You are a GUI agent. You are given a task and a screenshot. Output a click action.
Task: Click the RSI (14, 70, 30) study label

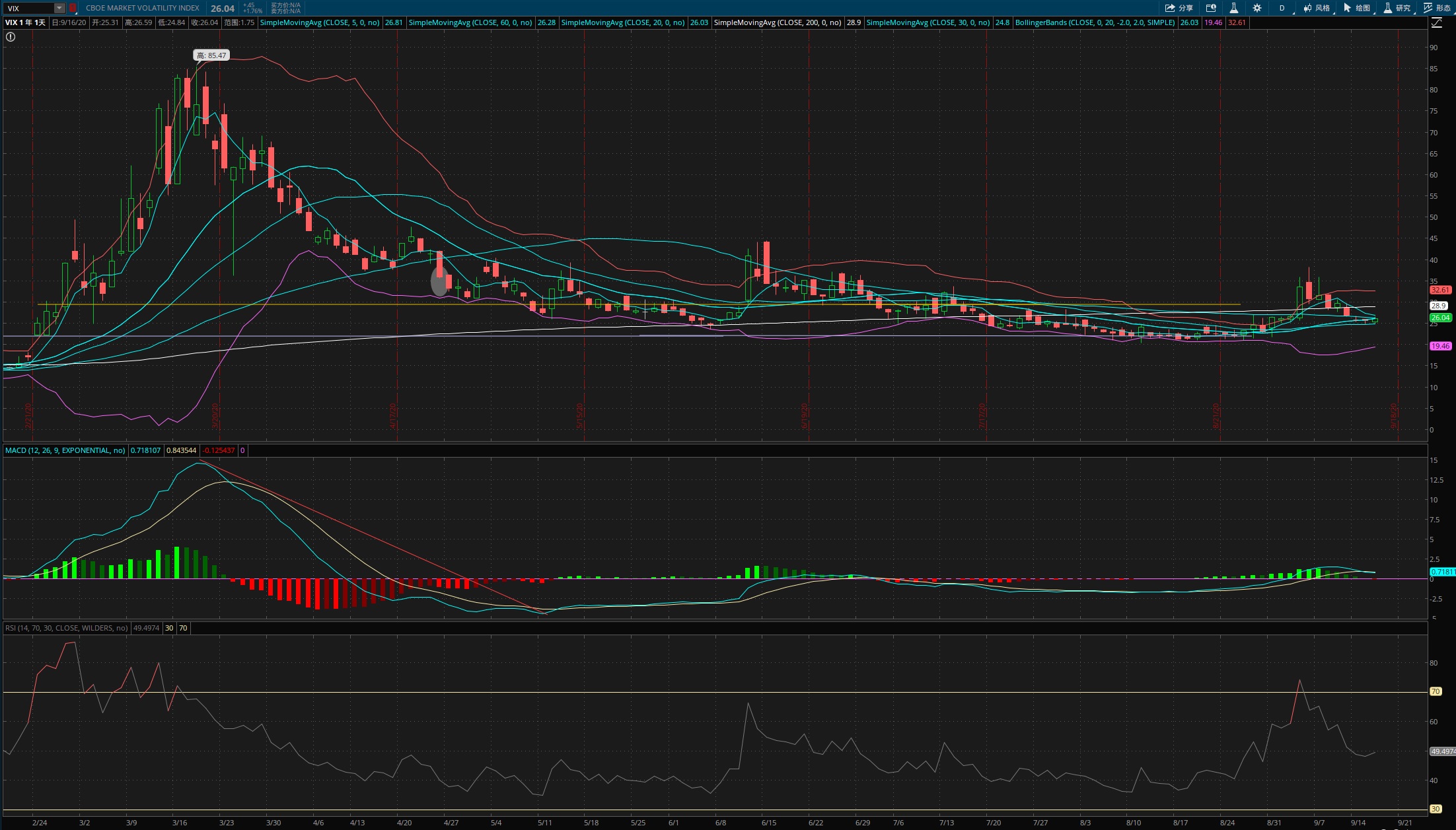click(66, 628)
